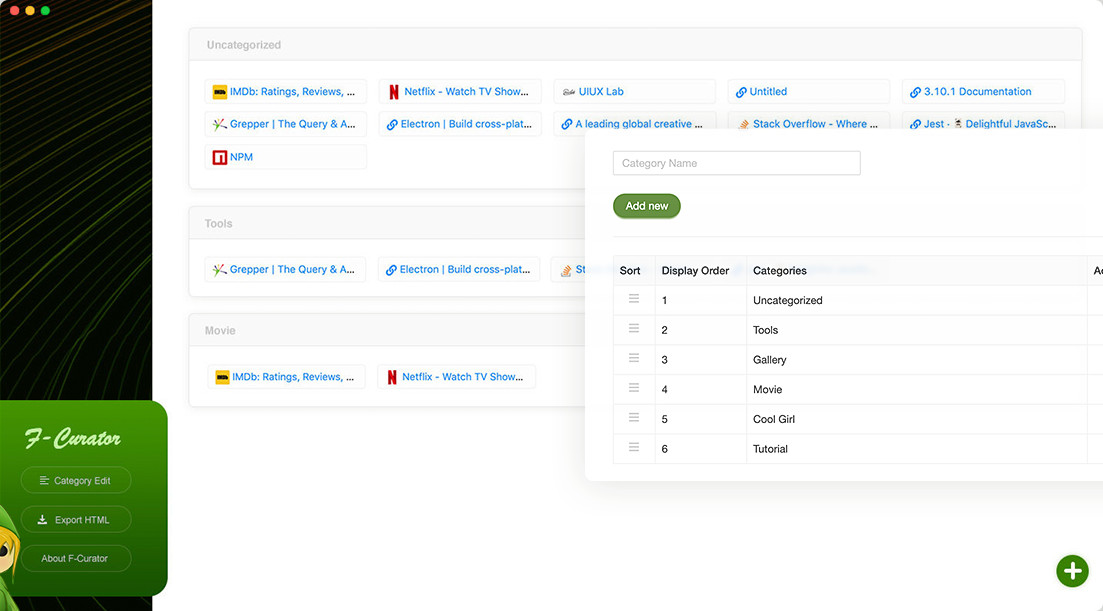Click drag handle for Uncategorized row

coord(634,299)
